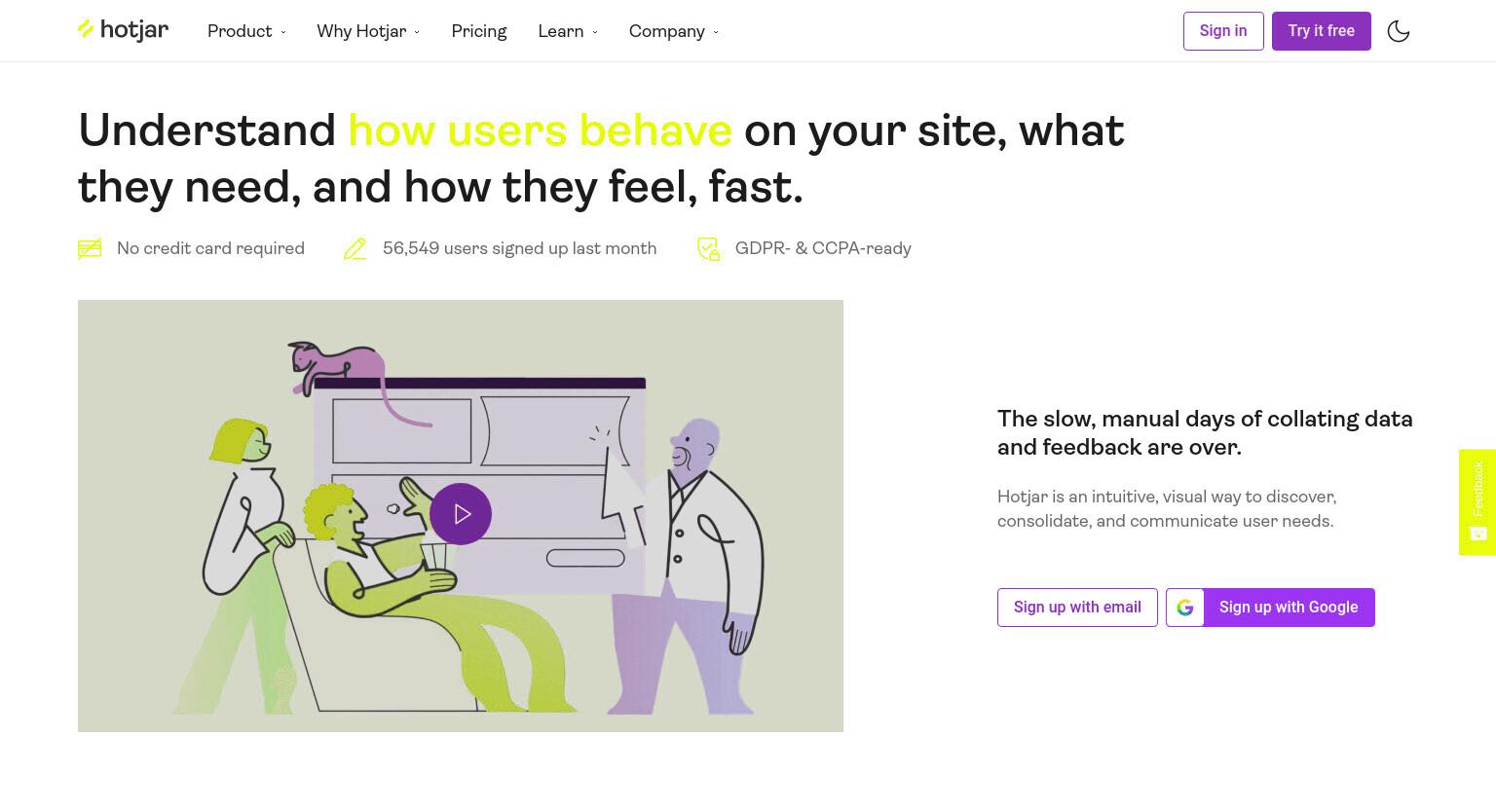This screenshot has width=1496, height=812.
Task: Click the Sign in button
Action: 1223,31
